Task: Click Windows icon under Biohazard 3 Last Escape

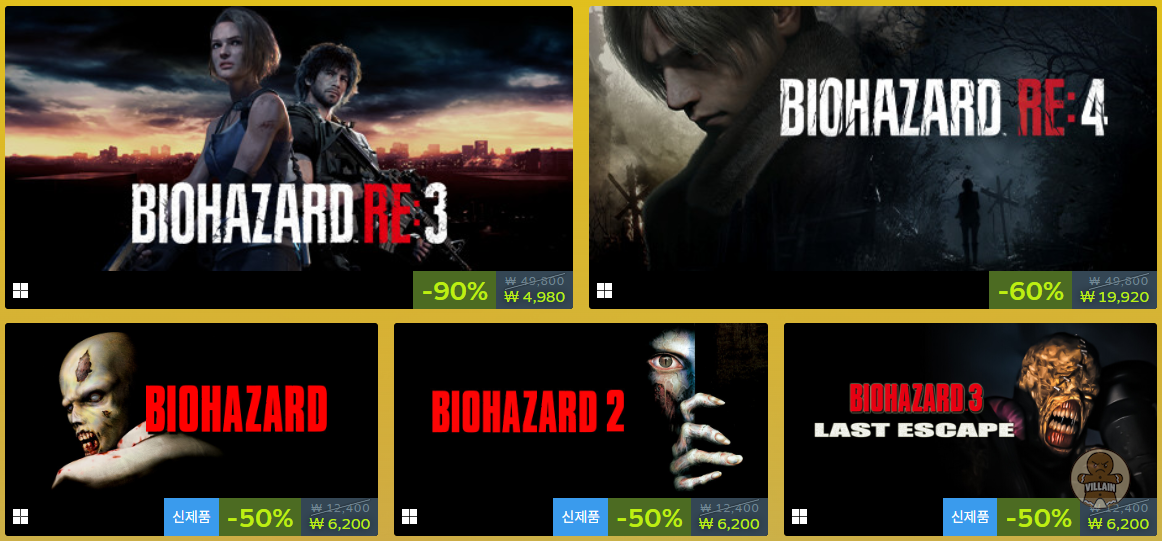Action: tap(799, 517)
